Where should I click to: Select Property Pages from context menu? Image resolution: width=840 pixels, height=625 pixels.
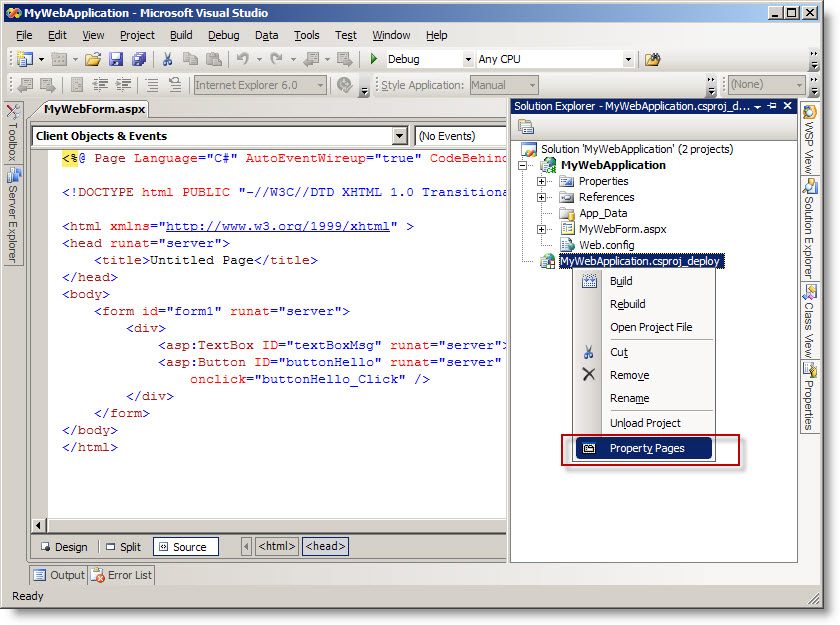pyautogui.click(x=647, y=448)
